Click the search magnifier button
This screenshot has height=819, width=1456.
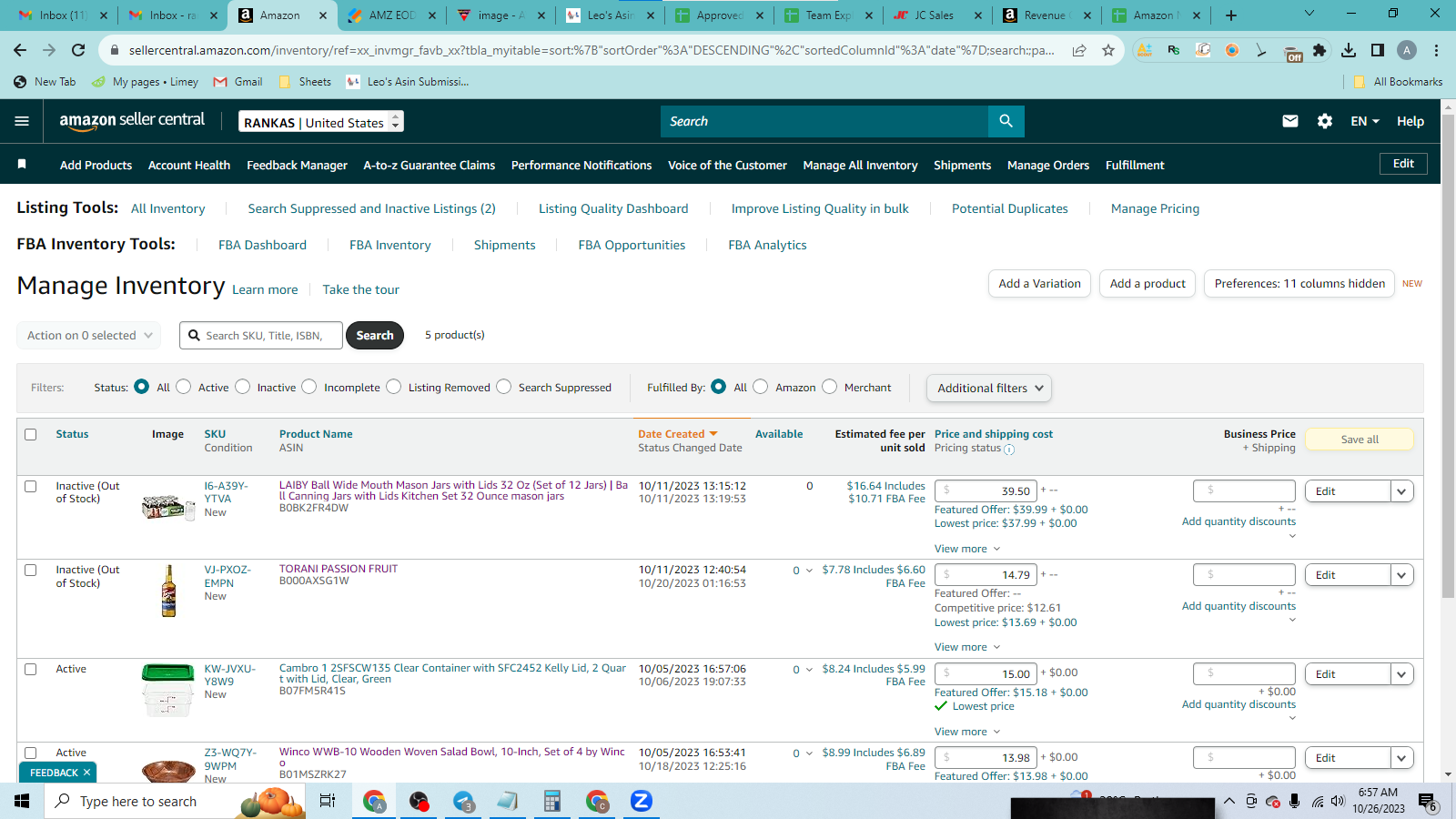[1006, 121]
